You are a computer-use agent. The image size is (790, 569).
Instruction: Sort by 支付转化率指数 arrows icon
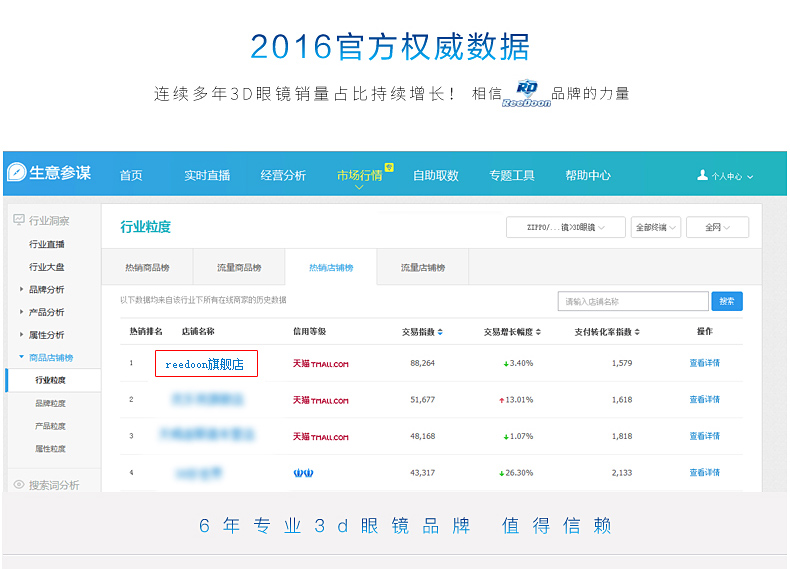pos(637,332)
